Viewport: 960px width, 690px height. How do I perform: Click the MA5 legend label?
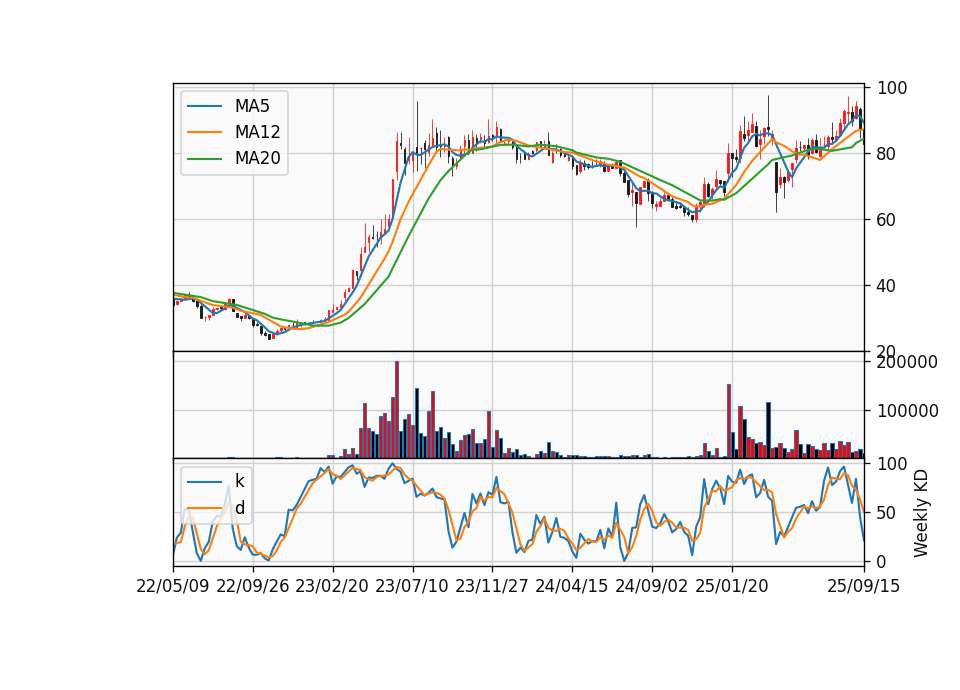(252, 106)
